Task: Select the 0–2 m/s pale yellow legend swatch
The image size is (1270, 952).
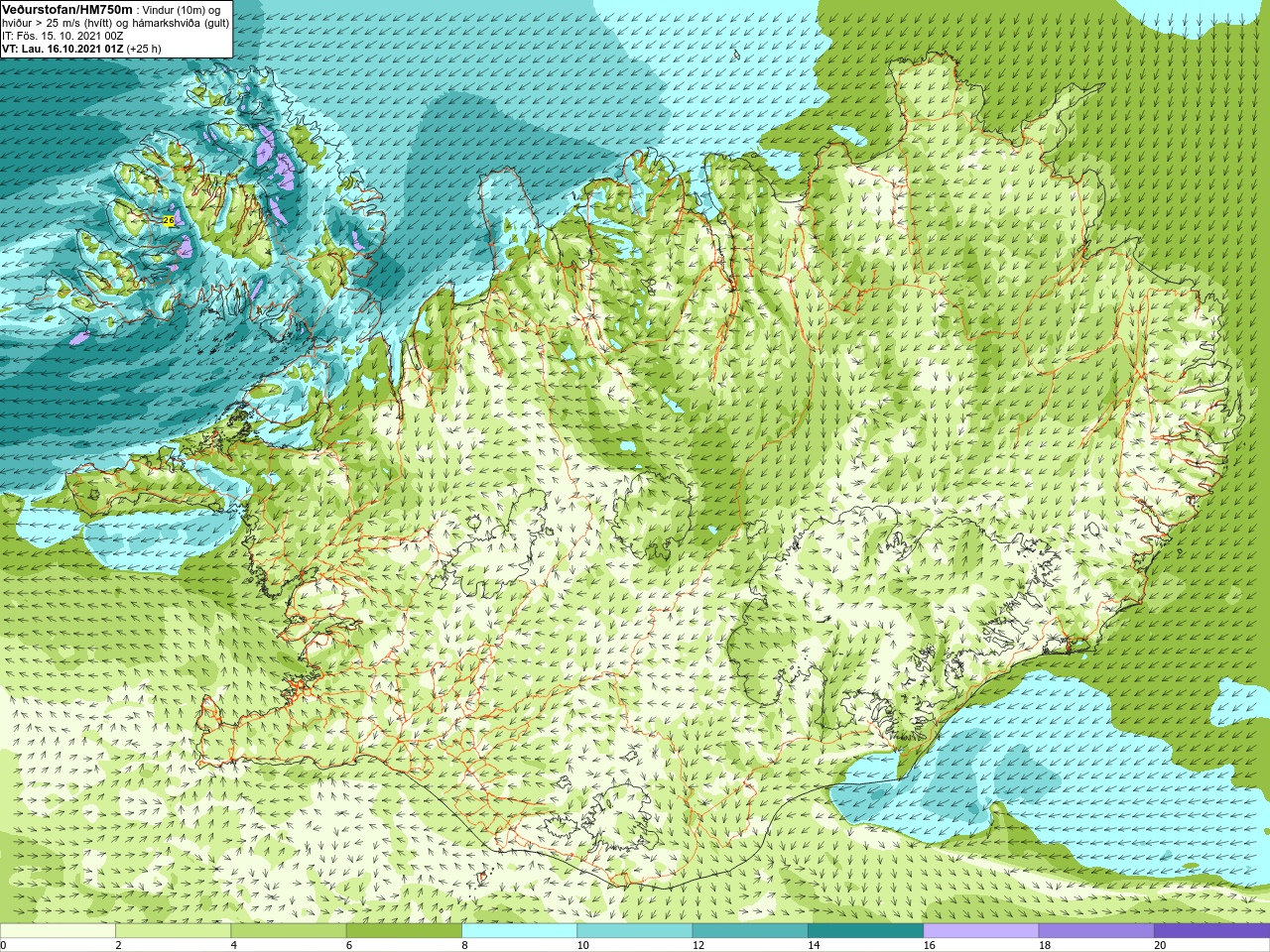Action: [58, 931]
